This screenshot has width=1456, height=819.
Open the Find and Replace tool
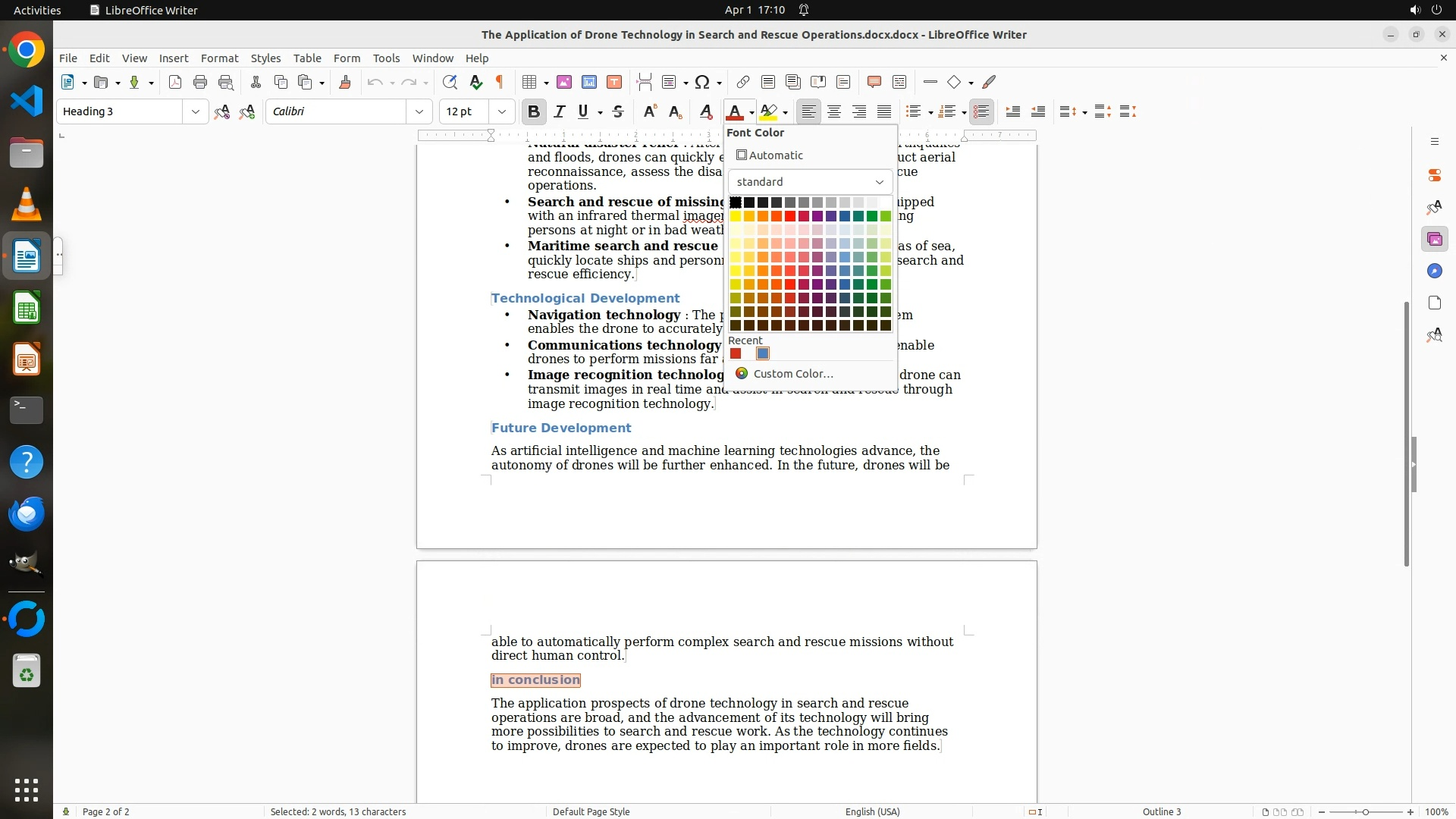(x=450, y=83)
